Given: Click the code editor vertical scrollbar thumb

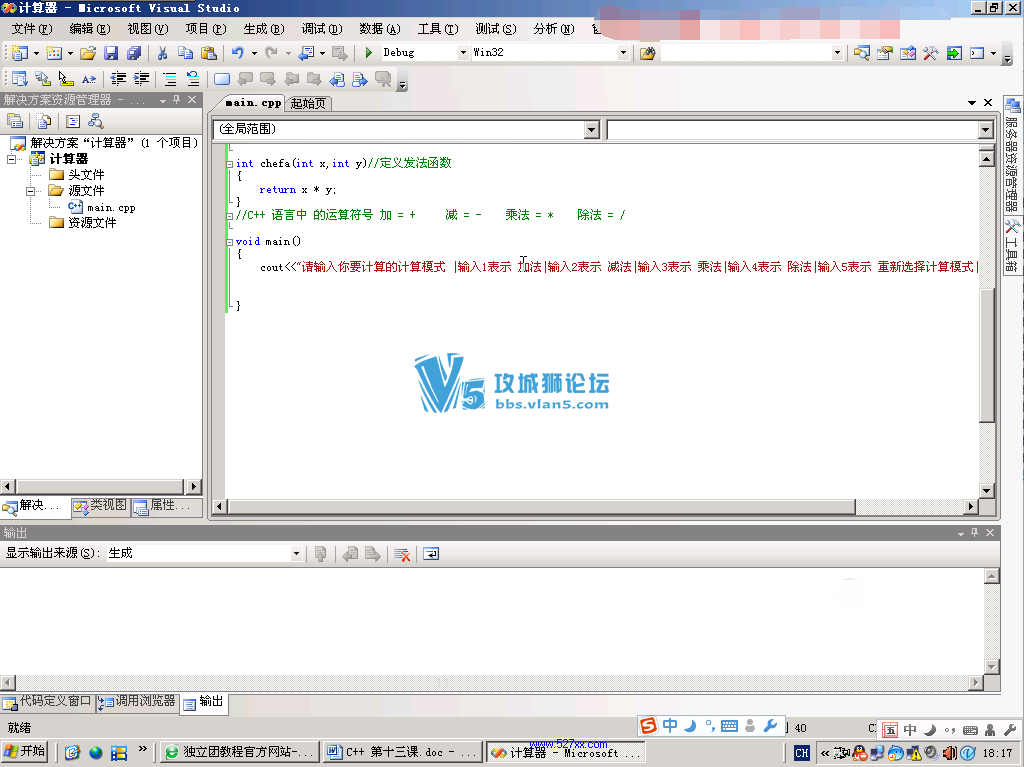Looking at the screenshot, I should coord(987,356).
